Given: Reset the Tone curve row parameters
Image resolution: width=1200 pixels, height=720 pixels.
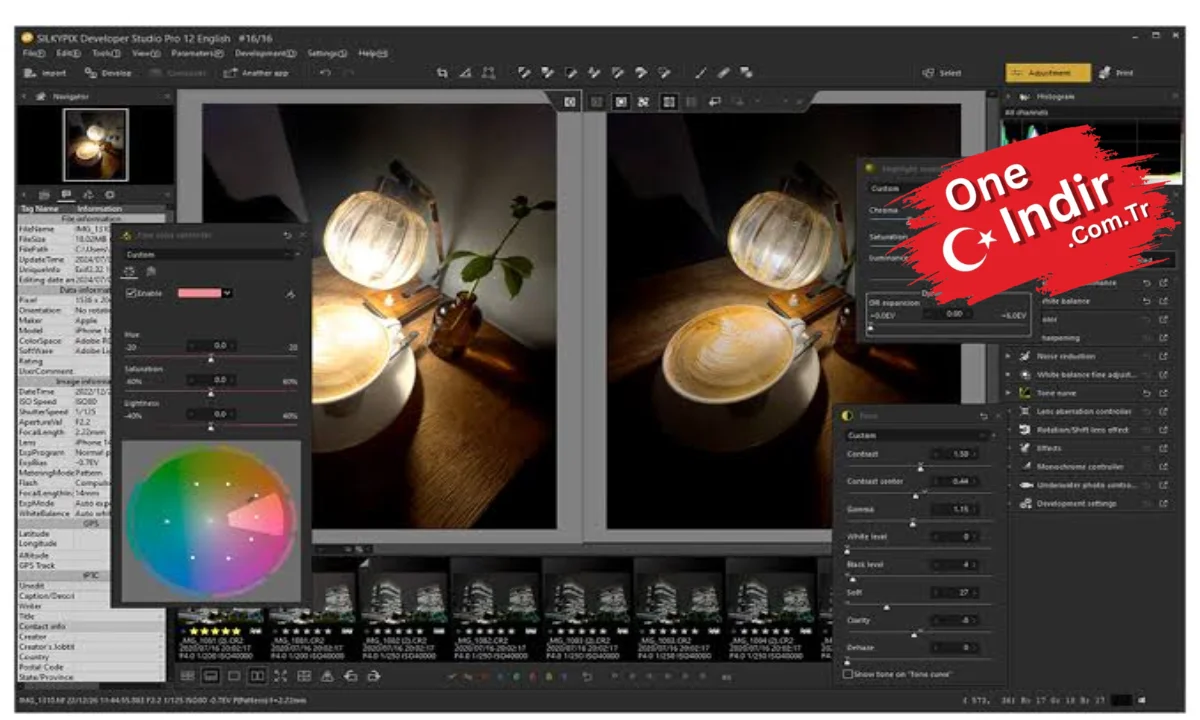Looking at the screenshot, I should click(1147, 393).
